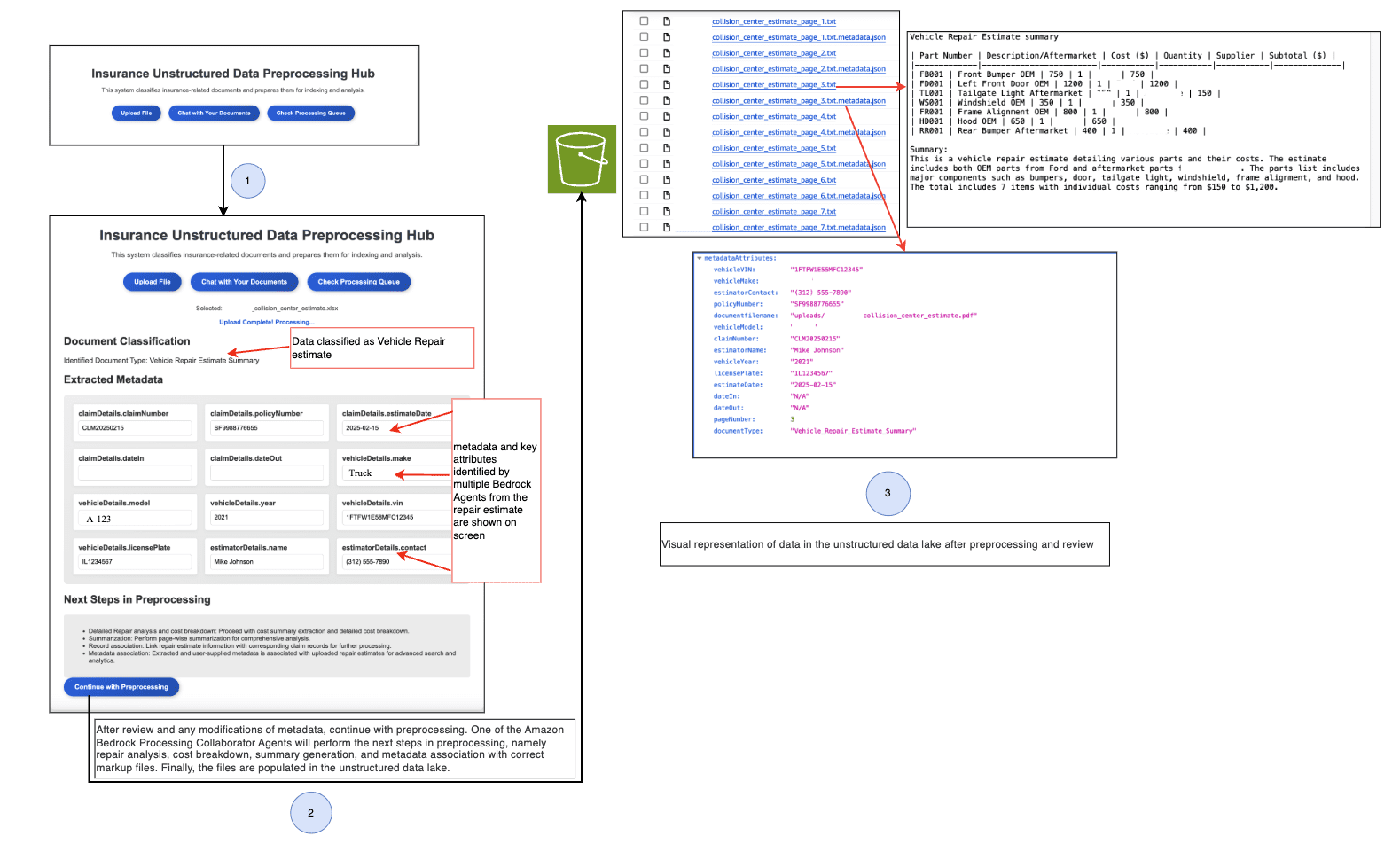Image resolution: width=1400 pixels, height=844 pixels.
Task: Collapse the metadataAttributes tree node
Action: point(700,258)
